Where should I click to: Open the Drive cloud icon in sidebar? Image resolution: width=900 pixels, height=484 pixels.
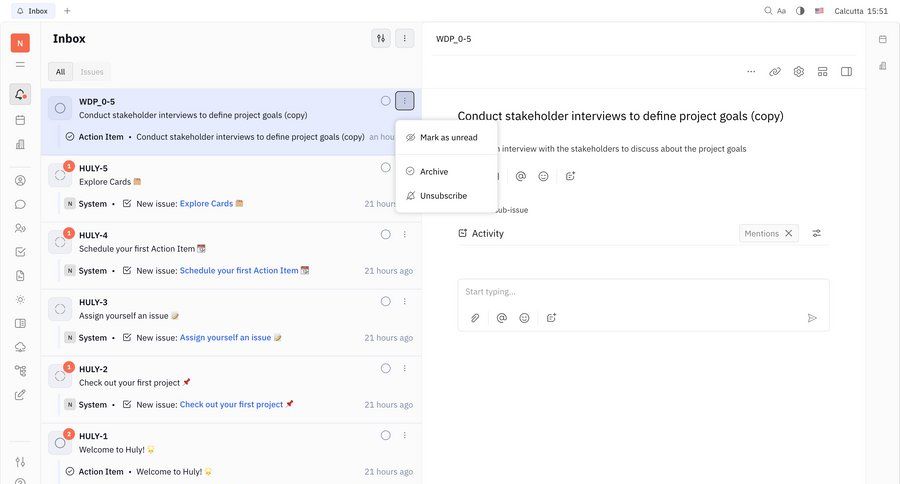pos(20,347)
